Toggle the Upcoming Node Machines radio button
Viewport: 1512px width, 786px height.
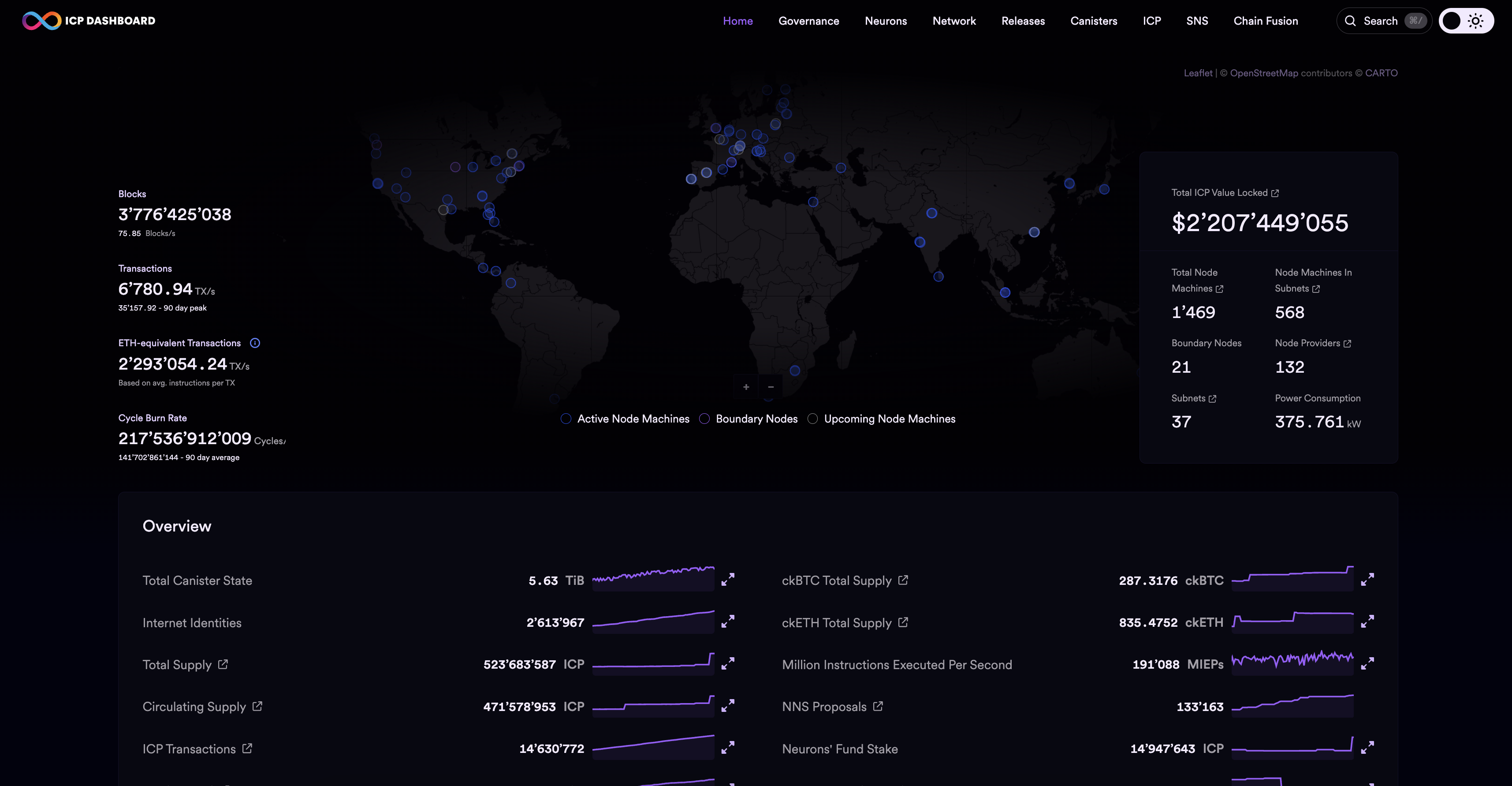click(x=812, y=418)
